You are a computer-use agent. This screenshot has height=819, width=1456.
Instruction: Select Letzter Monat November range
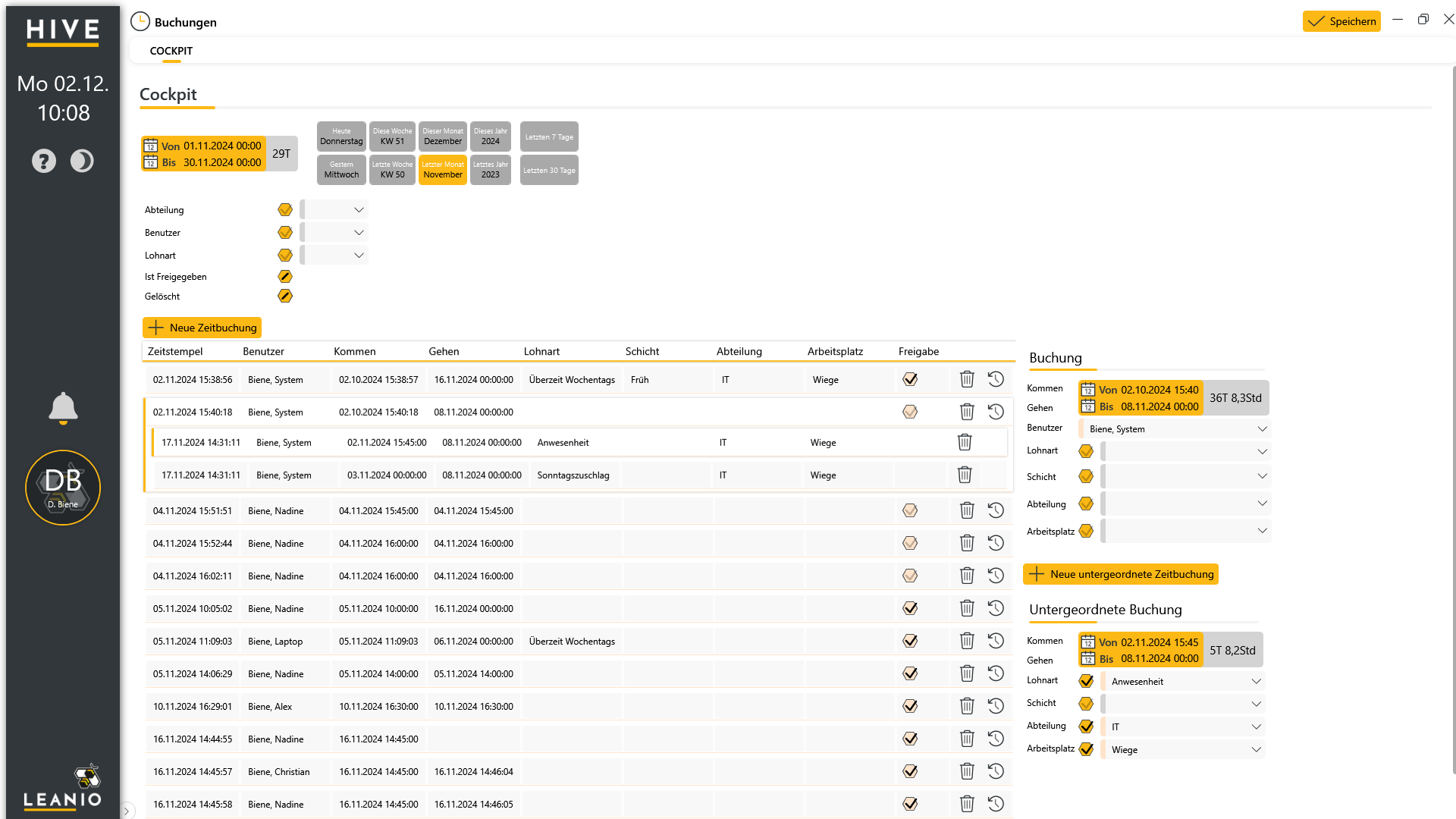click(x=443, y=170)
